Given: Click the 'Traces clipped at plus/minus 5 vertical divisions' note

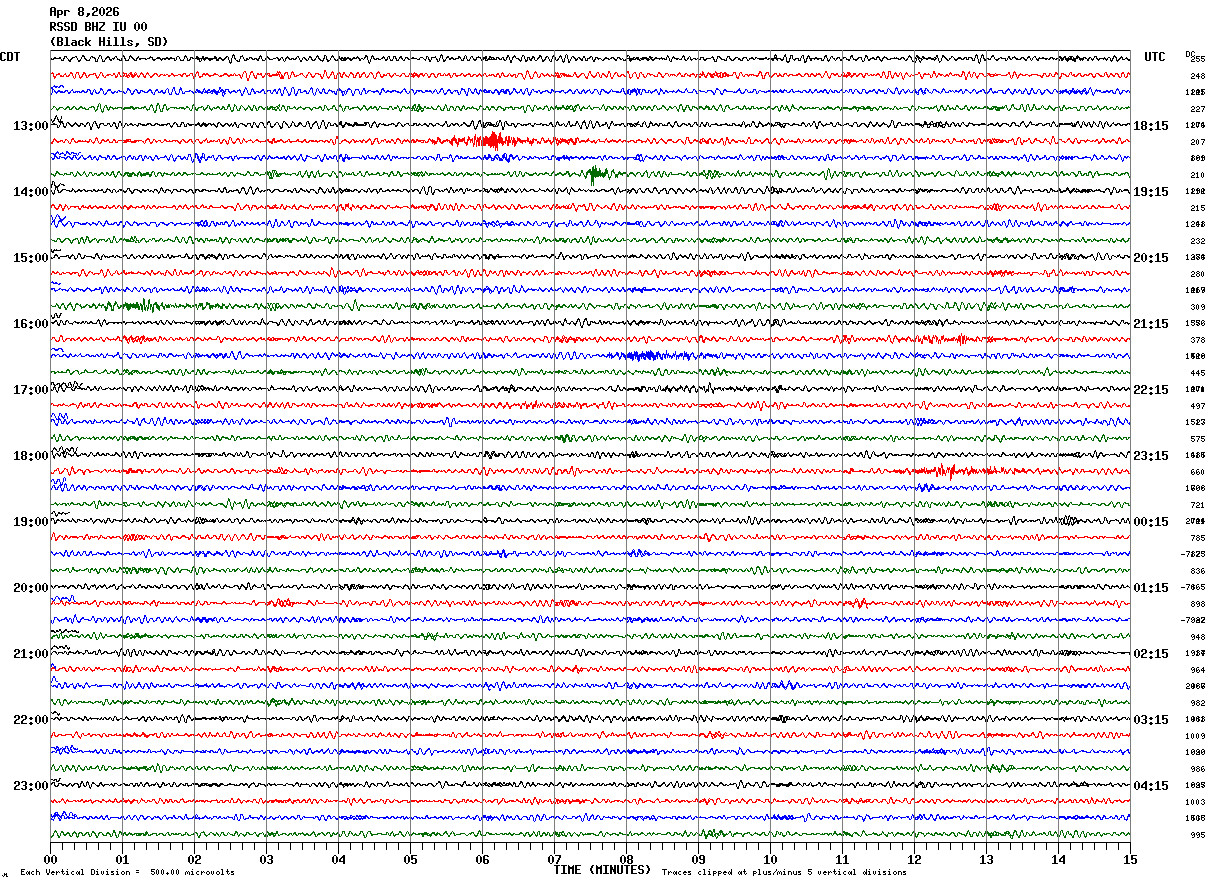Looking at the screenshot, I should (x=784, y=873).
